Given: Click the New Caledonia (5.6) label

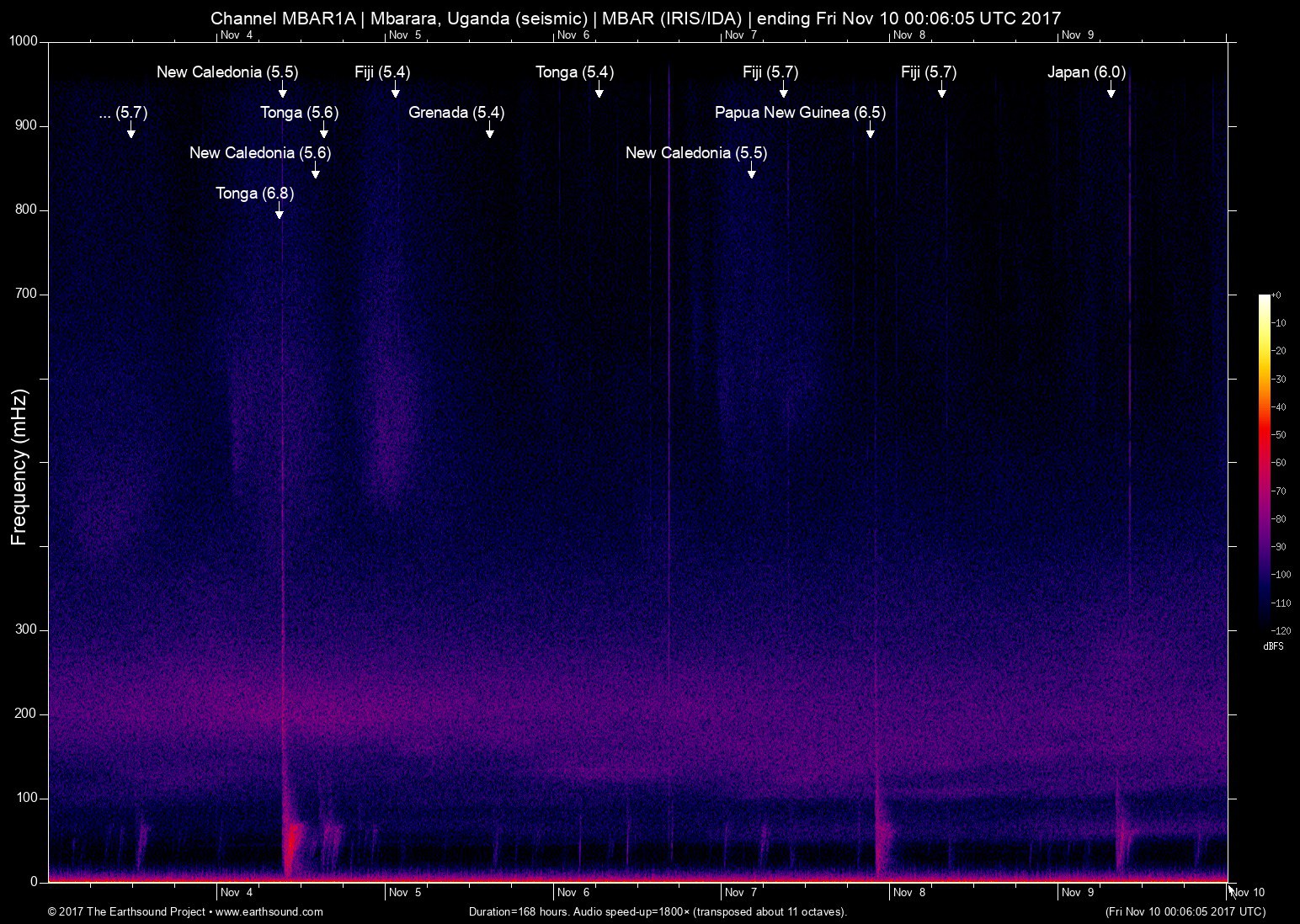Looking at the screenshot, I should pyautogui.click(x=261, y=153).
